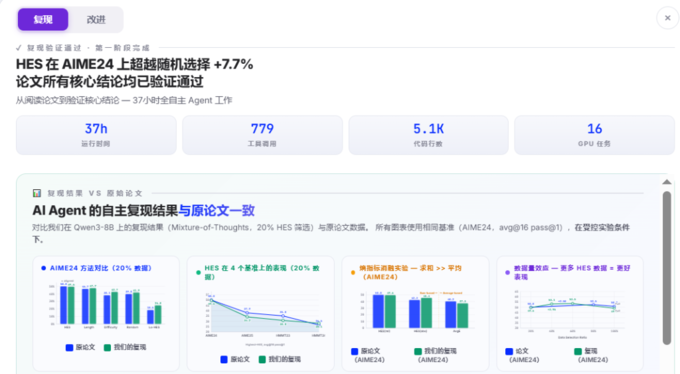Open the AIME24 方法对比 bar chart

pyautogui.click(x=106, y=304)
